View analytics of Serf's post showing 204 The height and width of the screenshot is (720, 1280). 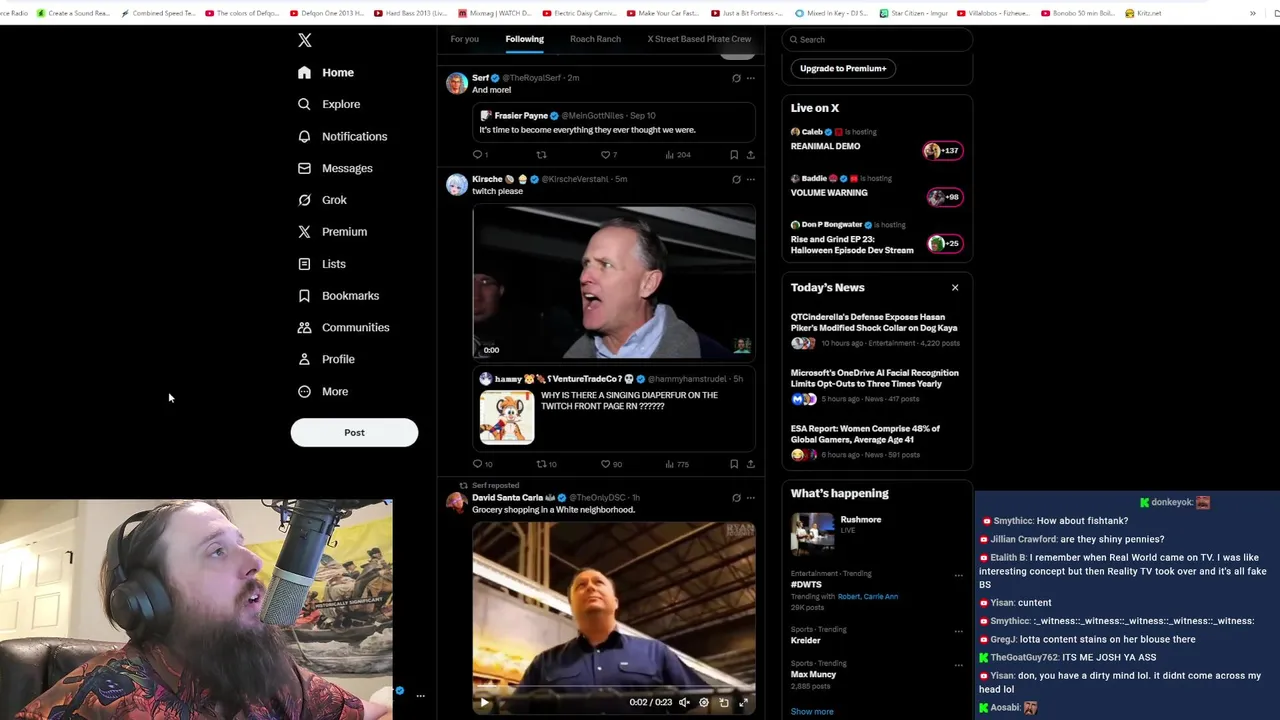coord(678,155)
